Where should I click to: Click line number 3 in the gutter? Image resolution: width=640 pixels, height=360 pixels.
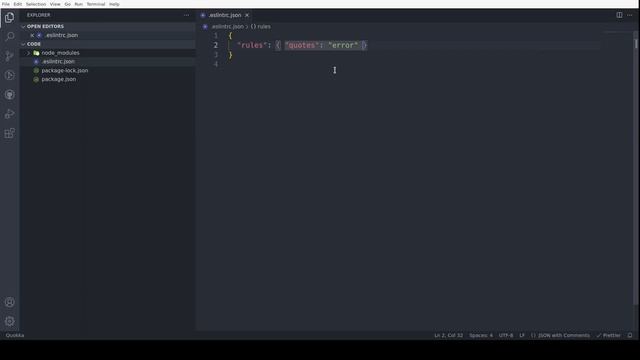pos(216,55)
